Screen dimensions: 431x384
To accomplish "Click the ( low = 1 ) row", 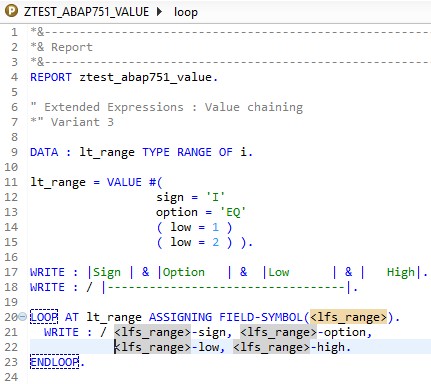I will point(194,227).
